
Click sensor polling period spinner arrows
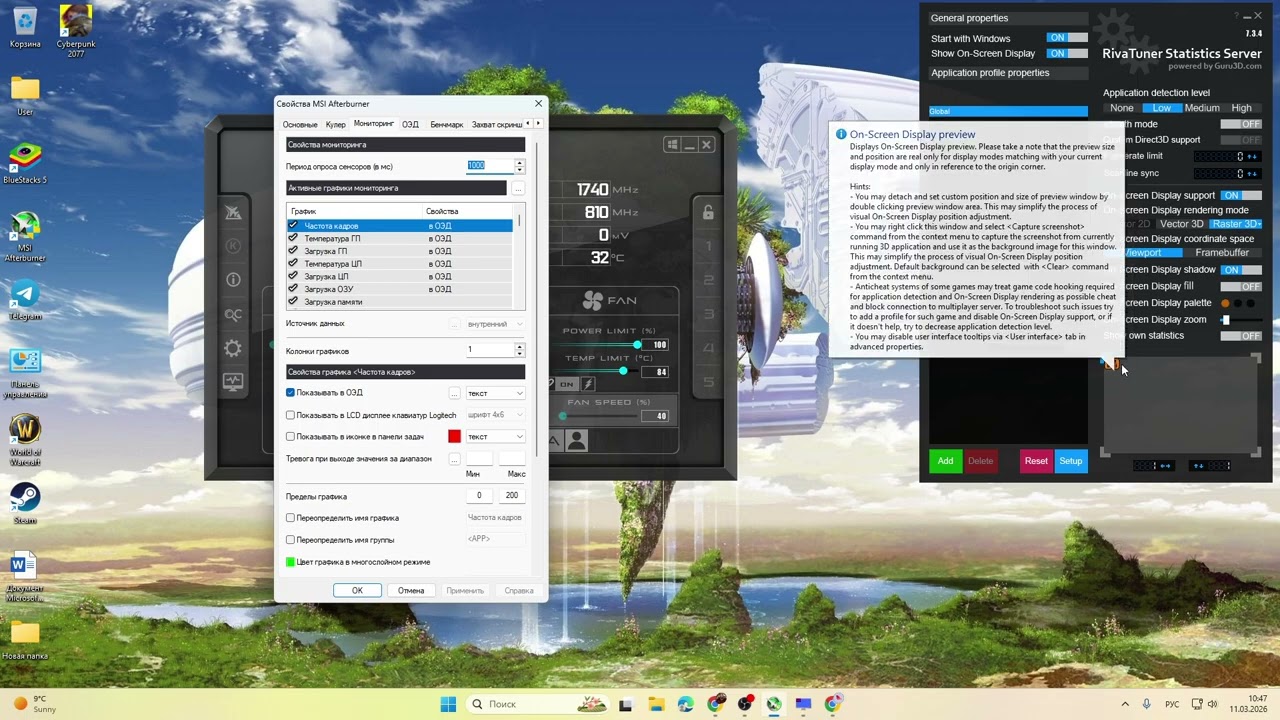click(519, 166)
